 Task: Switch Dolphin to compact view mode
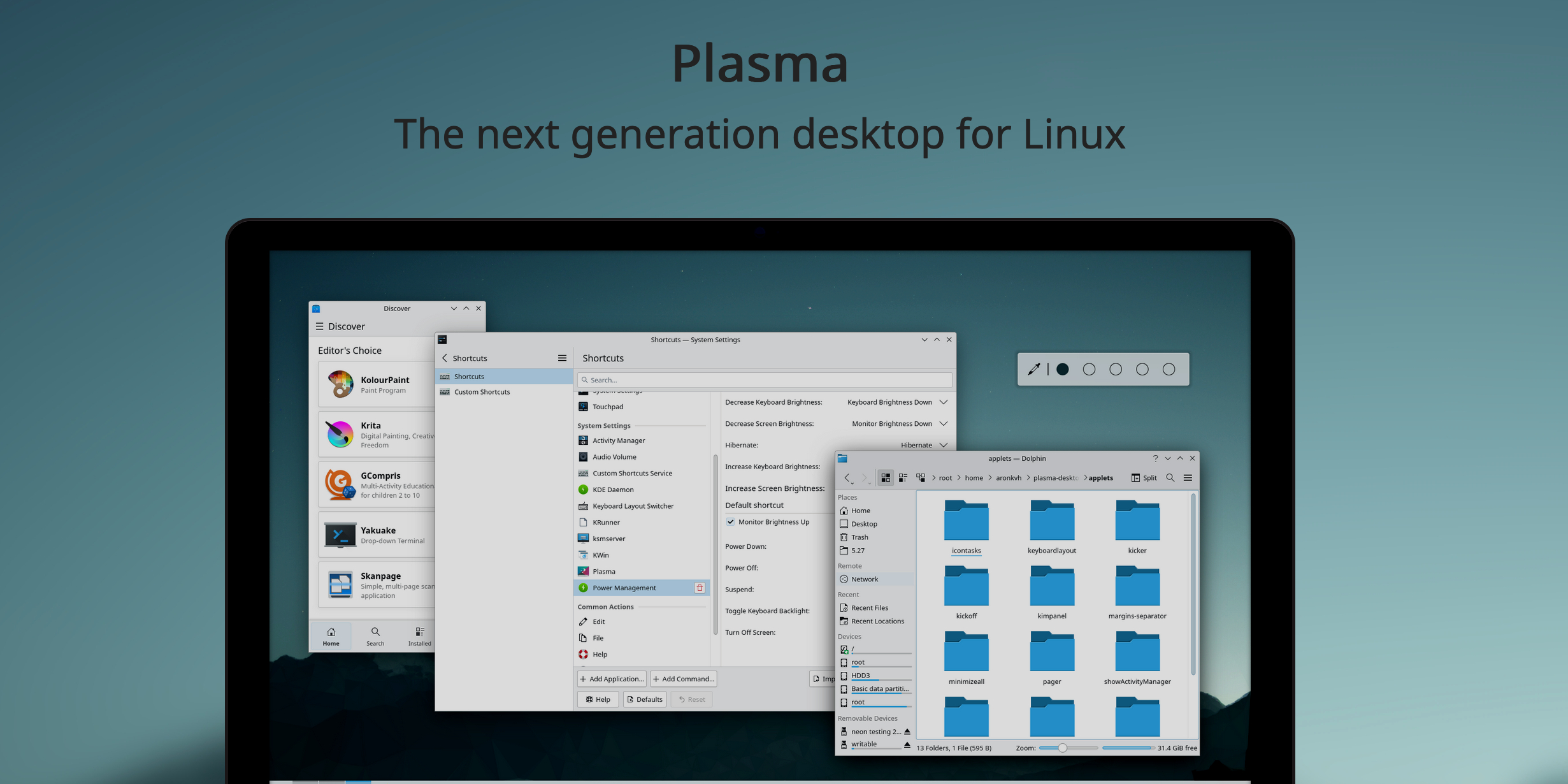(903, 477)
